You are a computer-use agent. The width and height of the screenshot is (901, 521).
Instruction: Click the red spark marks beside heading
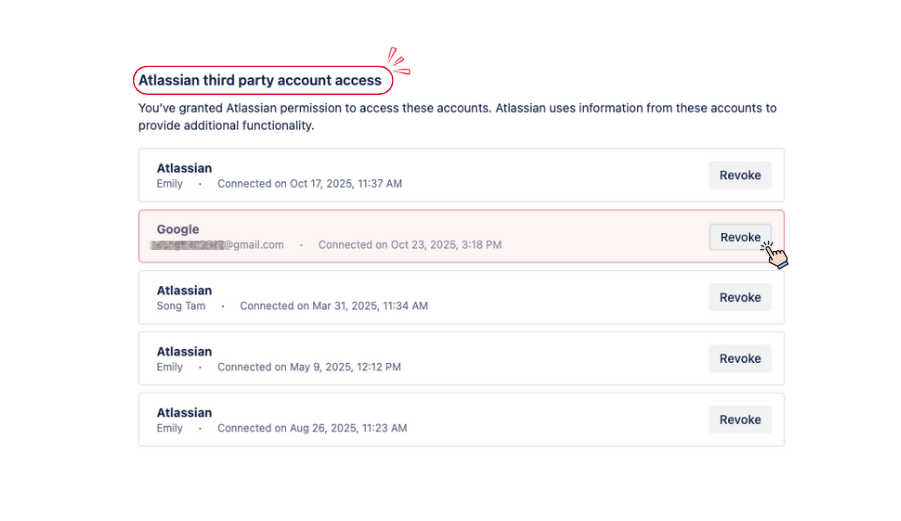click(x=399, y=61)
